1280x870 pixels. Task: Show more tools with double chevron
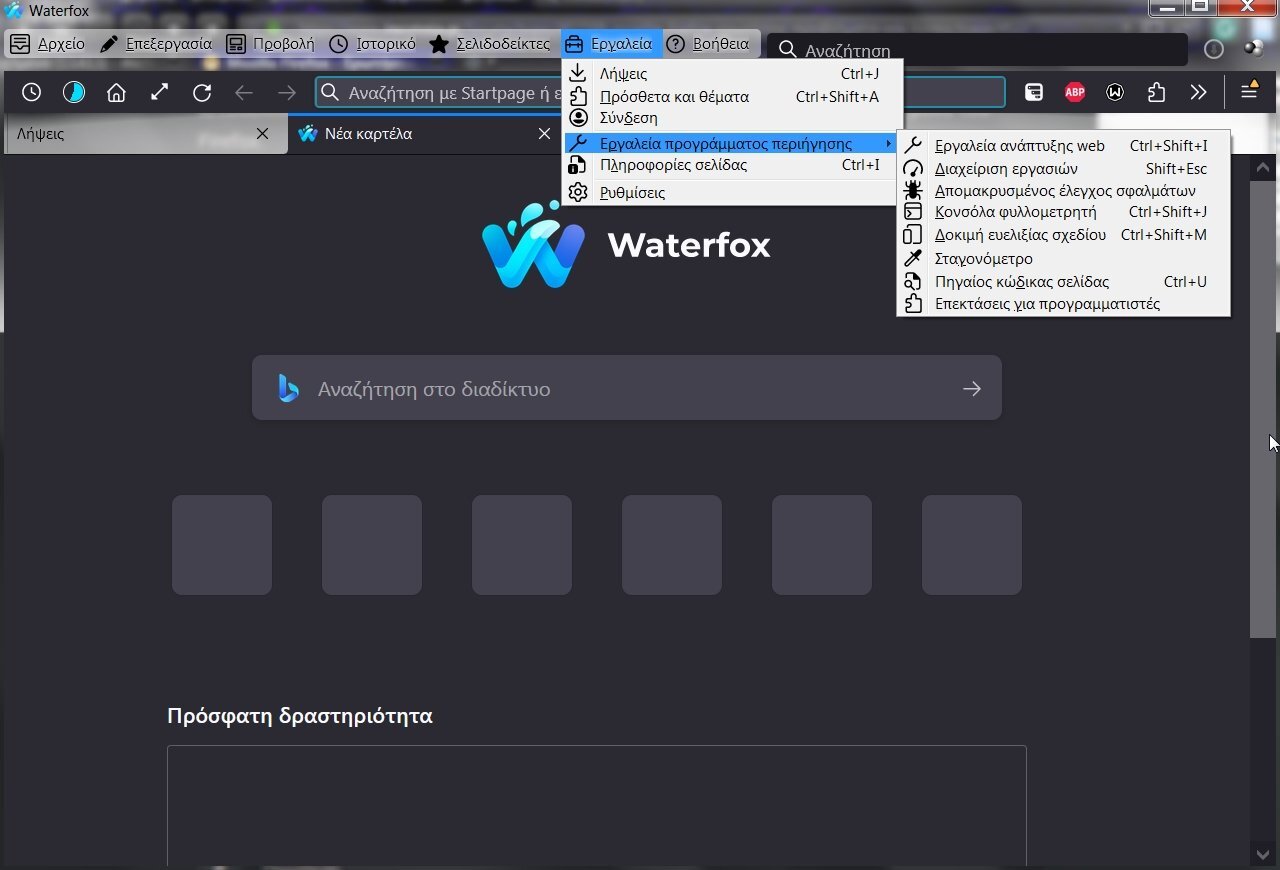(x=1198, y=93)
